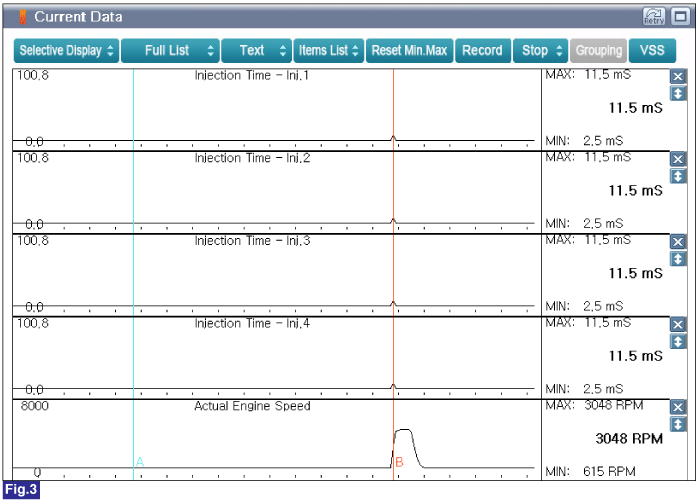
Task: Select cursor B marker in engine speed graph
Action: (400, 462)
